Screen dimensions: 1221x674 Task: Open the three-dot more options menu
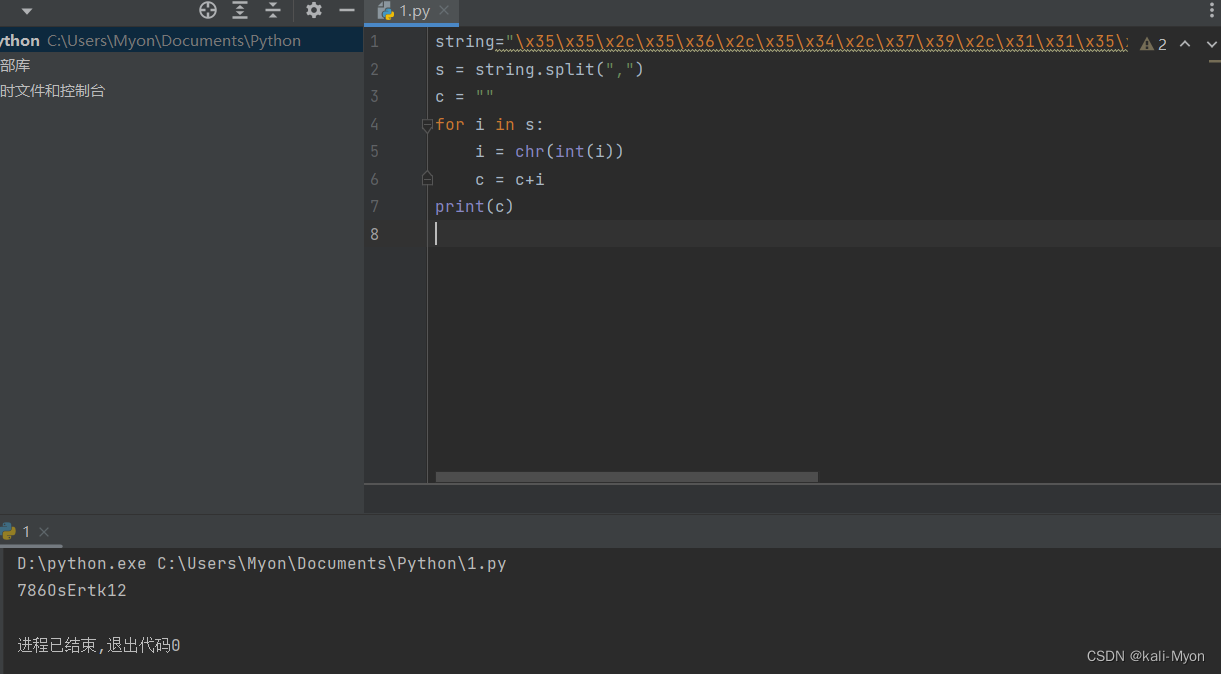pyautogui.click(x=1212, y=8)
